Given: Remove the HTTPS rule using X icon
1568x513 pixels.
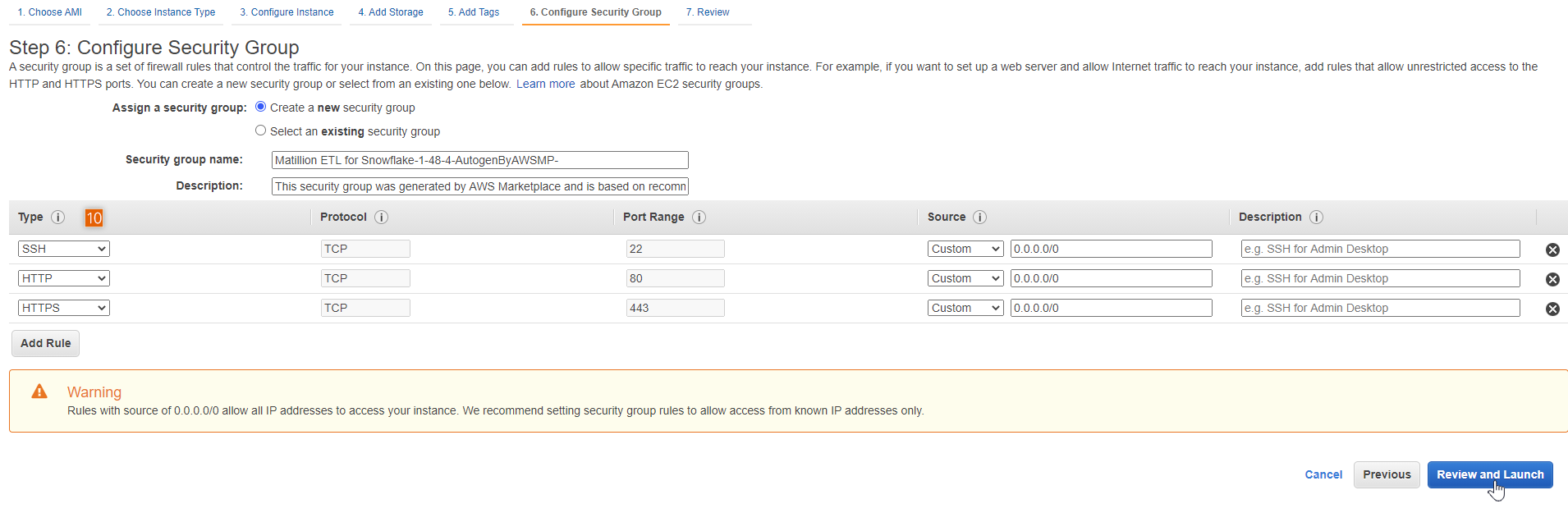Looking at the screenshot, I should coord(1552,309).
